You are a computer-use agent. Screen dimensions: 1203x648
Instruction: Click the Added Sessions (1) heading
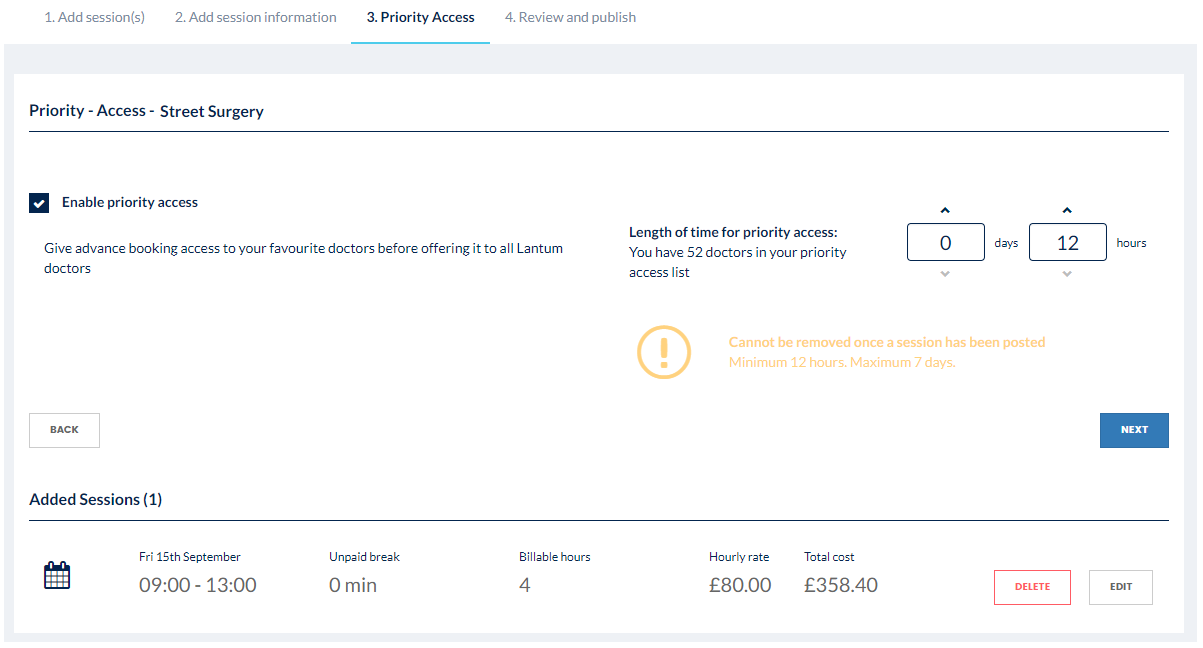click(96, 499)
